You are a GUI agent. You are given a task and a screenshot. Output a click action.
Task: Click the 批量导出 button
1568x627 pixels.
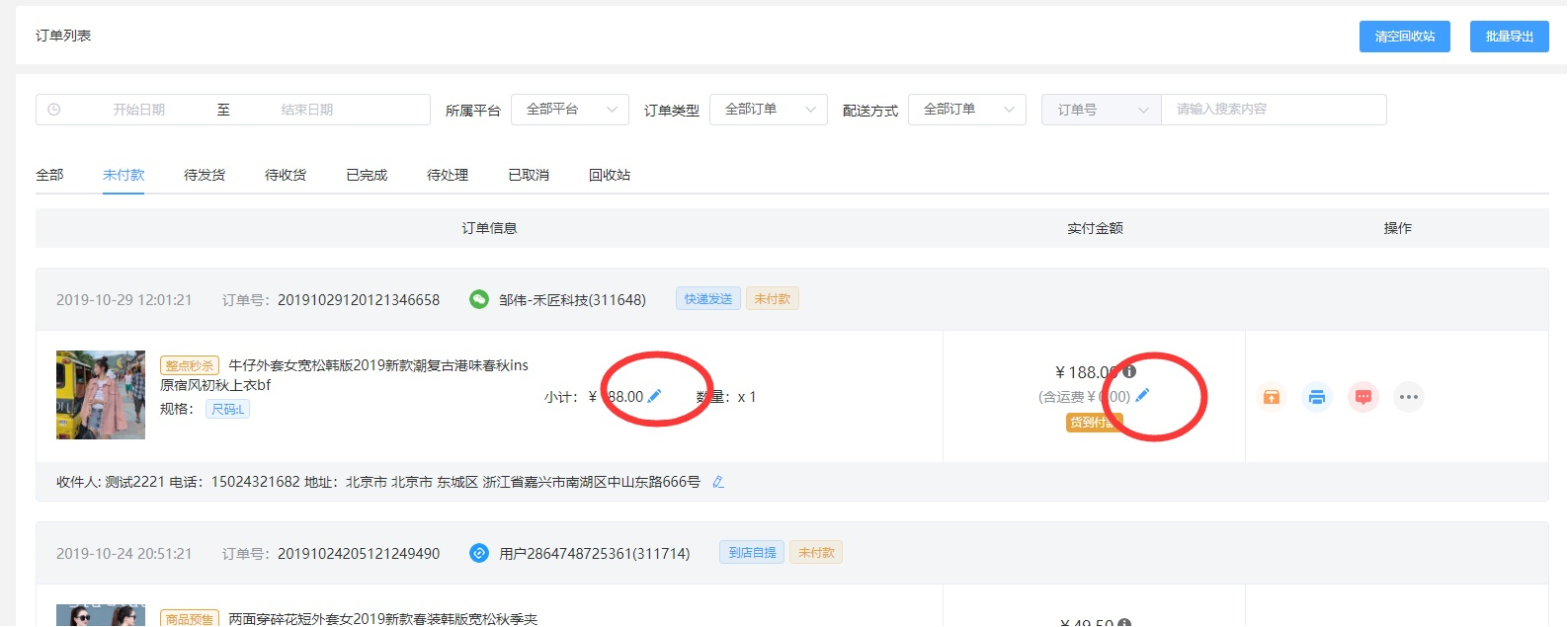point(1509,37)
